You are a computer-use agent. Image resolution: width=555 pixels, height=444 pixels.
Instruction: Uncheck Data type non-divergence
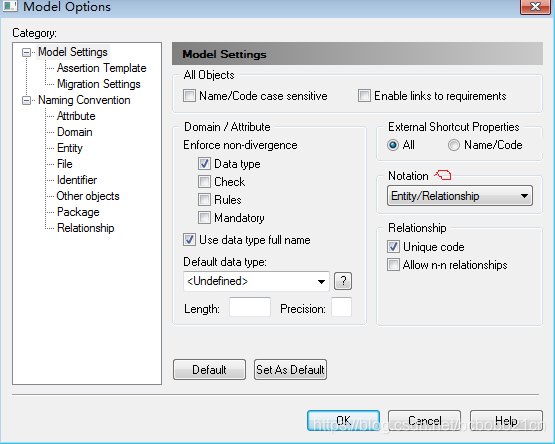click(204, 164)
